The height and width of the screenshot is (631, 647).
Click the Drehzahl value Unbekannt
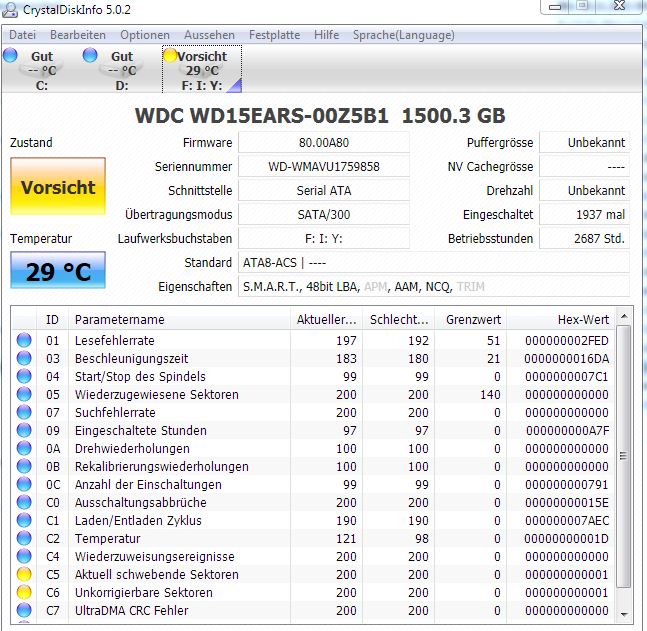585,191
